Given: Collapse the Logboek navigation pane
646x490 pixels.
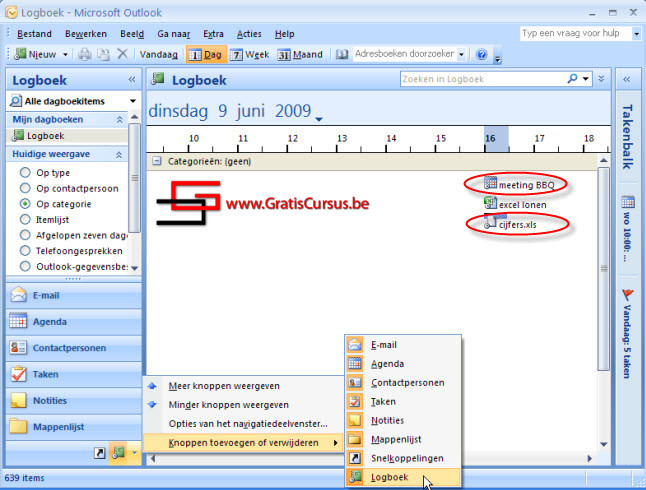Looking at the screenshot, I should point(132,80).
